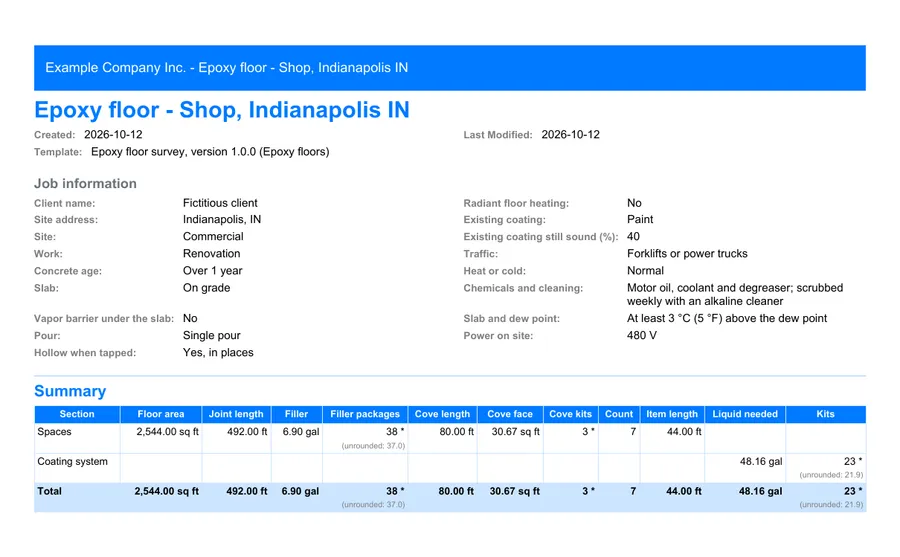Click the value 'Yes, in places'

[x=218, y=353]
